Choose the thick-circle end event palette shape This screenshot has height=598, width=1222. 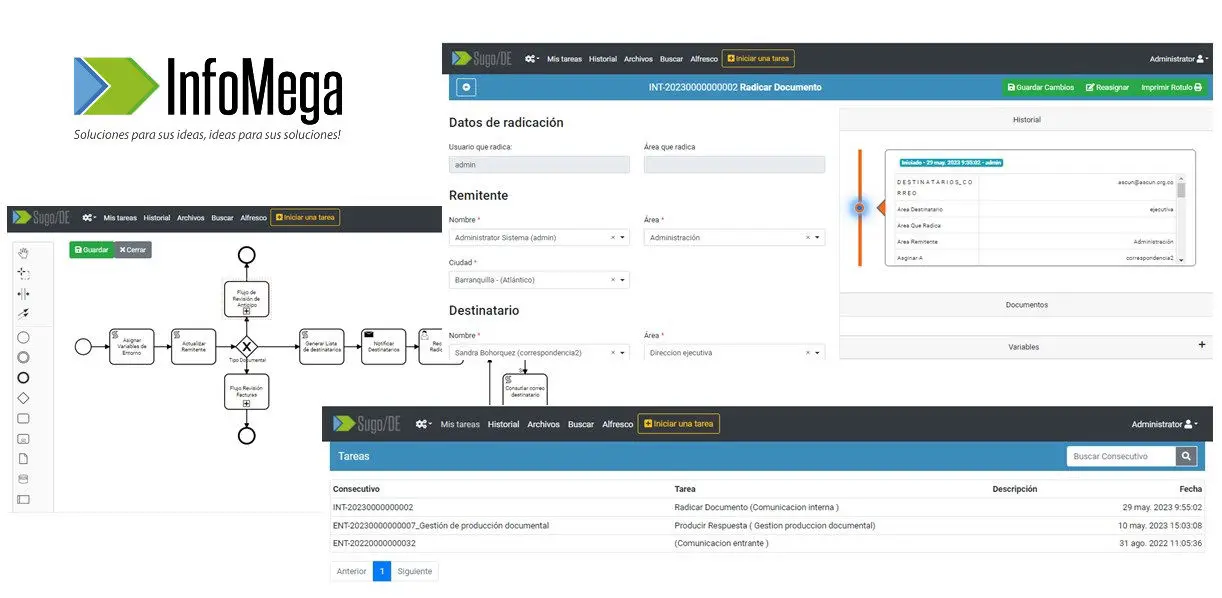click(x=24, y=378)
